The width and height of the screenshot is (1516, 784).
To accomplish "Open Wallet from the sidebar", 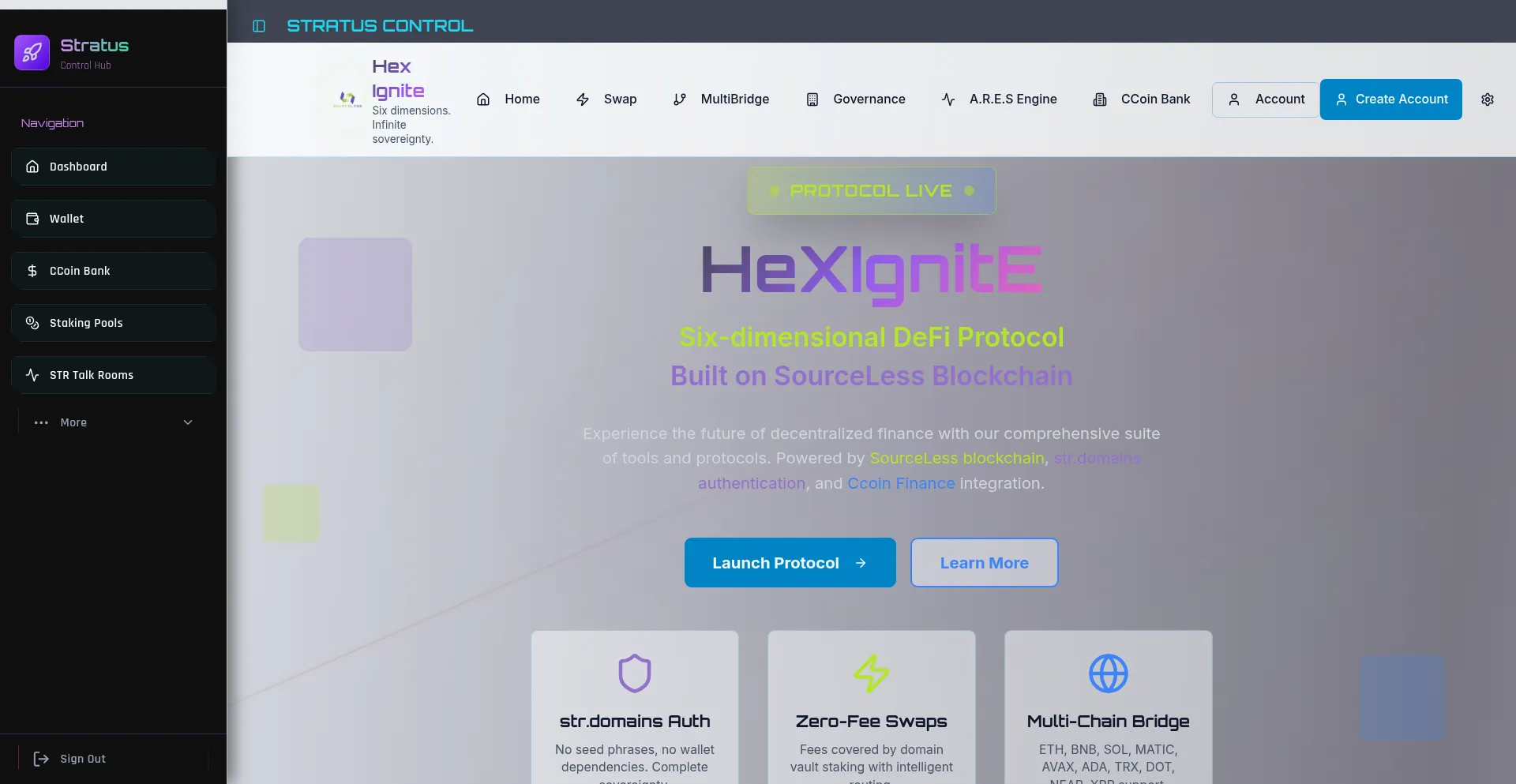I will point(114,219).
